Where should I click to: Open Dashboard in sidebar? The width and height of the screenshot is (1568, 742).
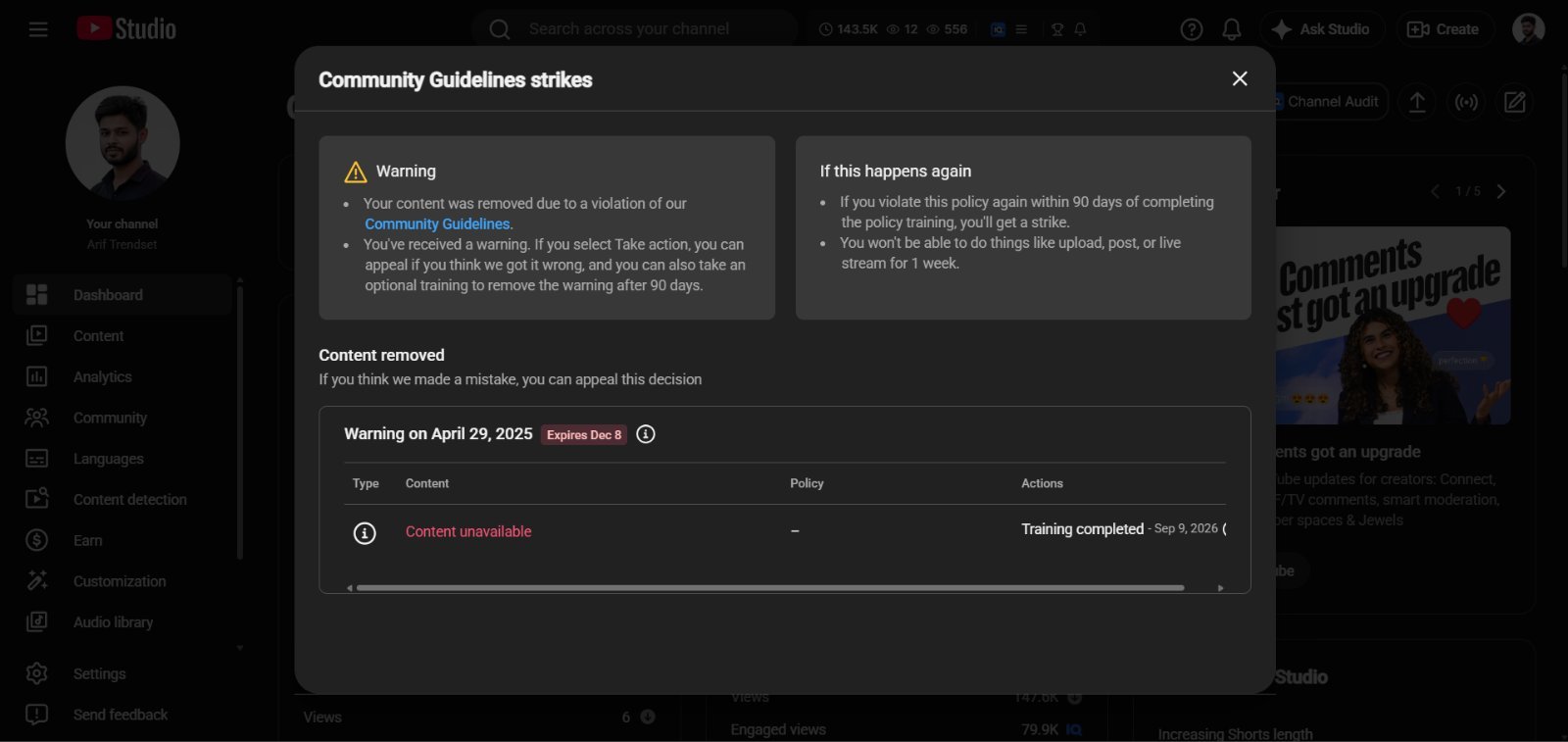point(122,295)
